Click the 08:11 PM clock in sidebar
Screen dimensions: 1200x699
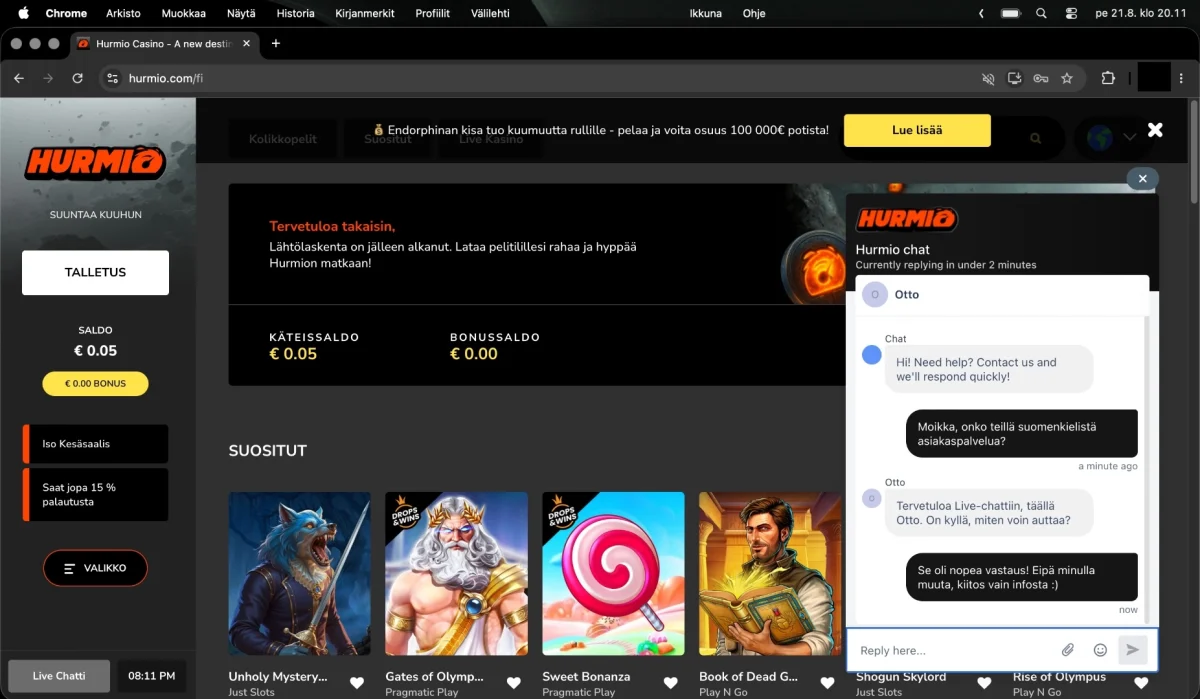(x=152, y=676)
